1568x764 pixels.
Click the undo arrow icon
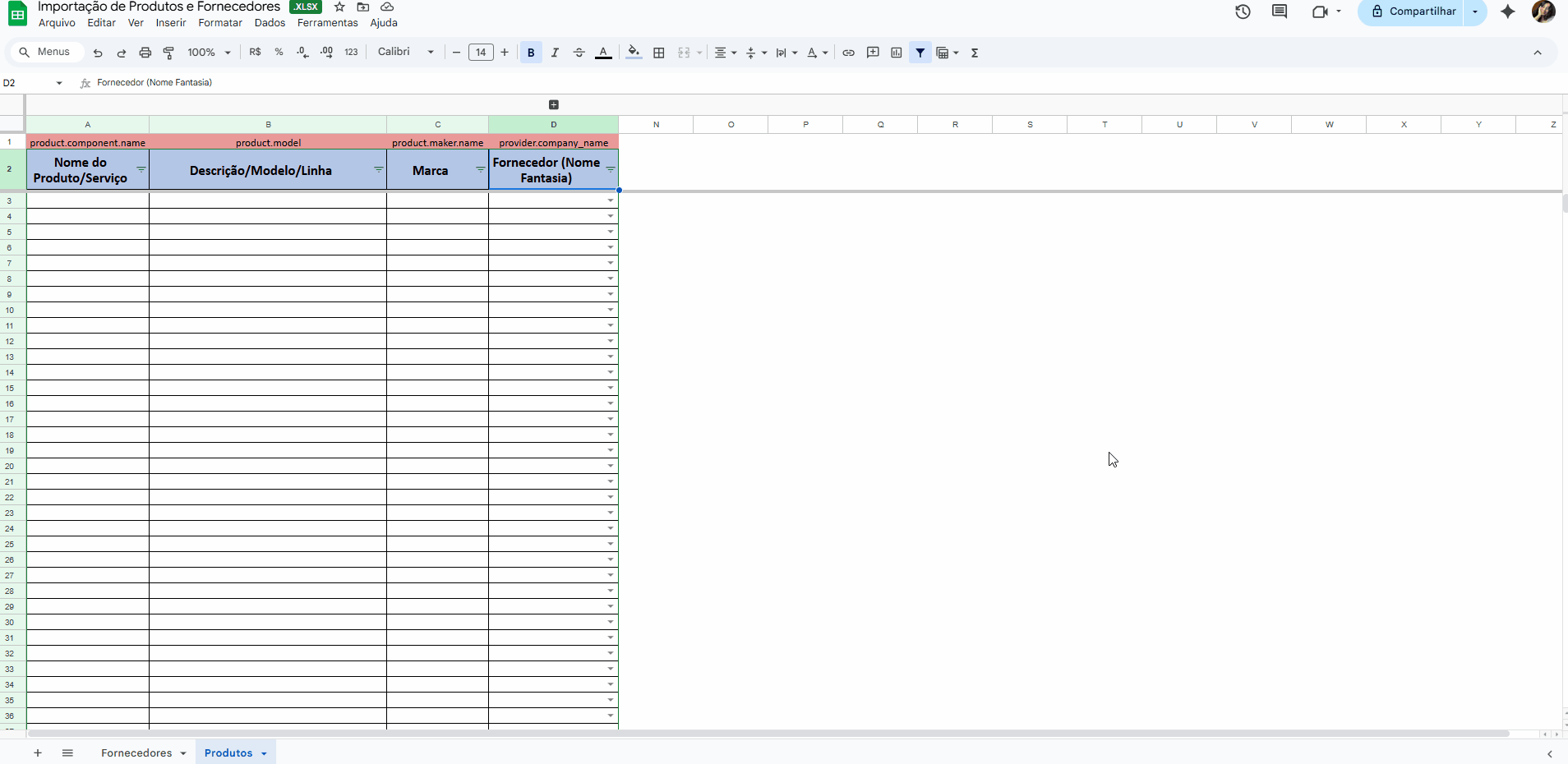click(x=98, y=53)
